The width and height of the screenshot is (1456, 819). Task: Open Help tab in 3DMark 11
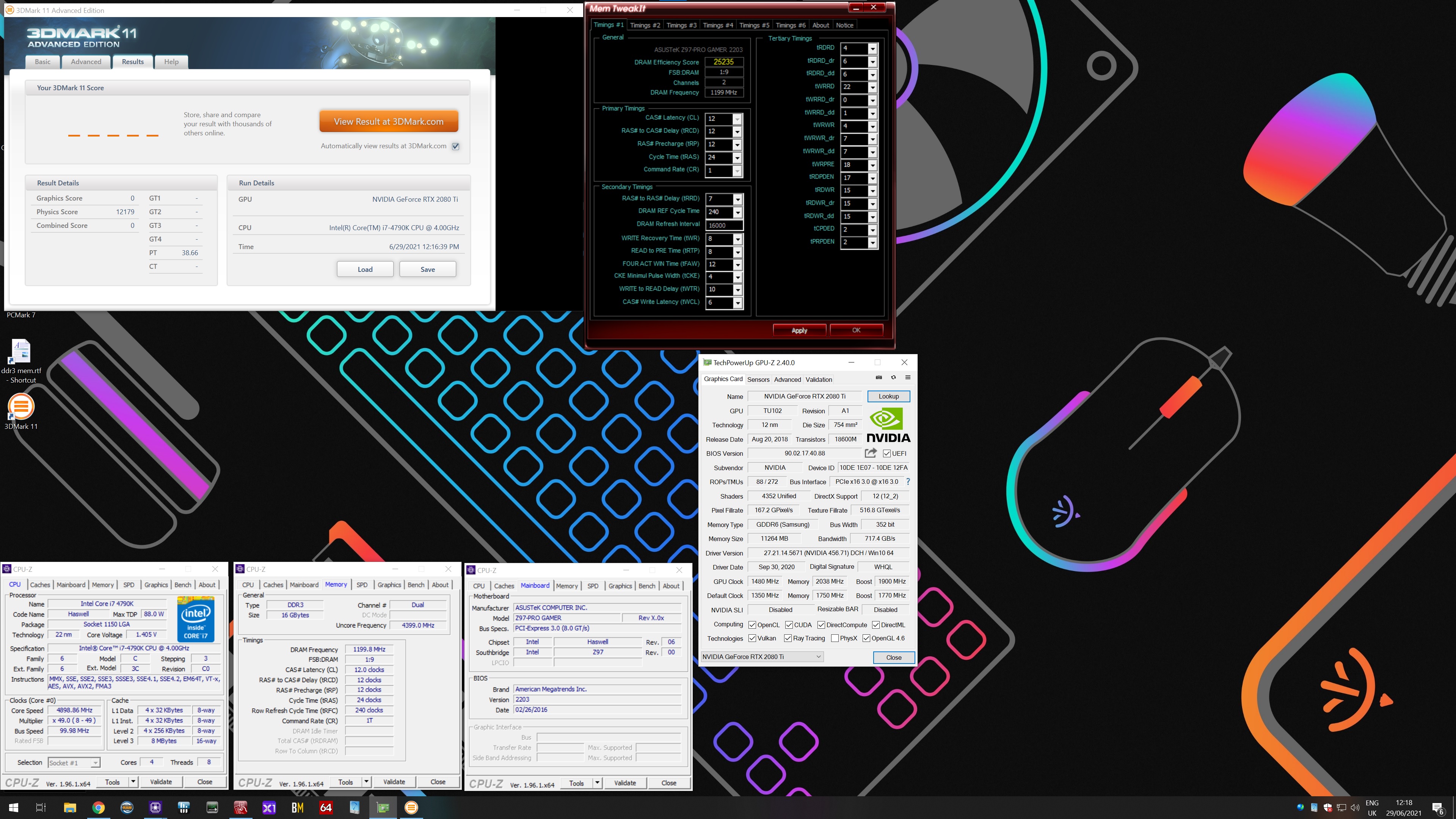pyautogui.click(x=171, y=61)
